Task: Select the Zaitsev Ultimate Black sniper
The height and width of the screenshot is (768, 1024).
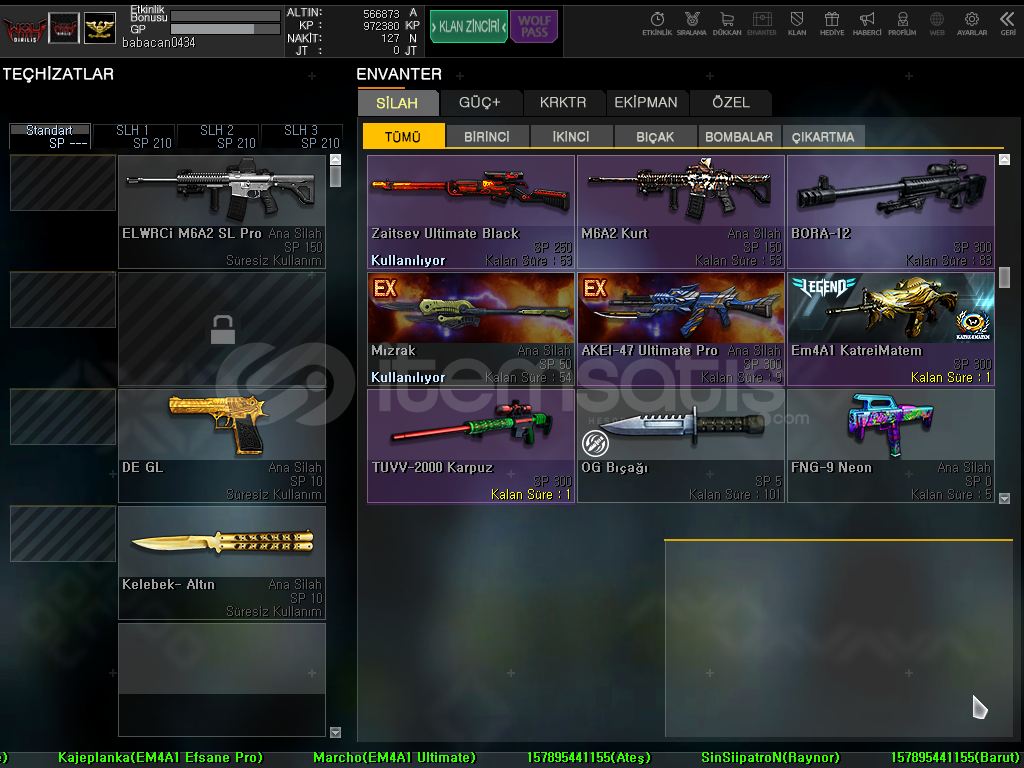Action: click(x=471, y=212)
